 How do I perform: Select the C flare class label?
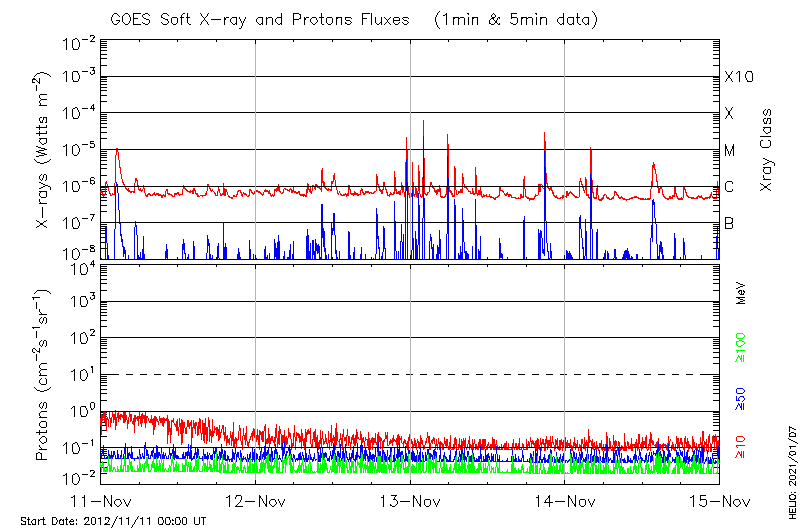(x=729, y=187)
